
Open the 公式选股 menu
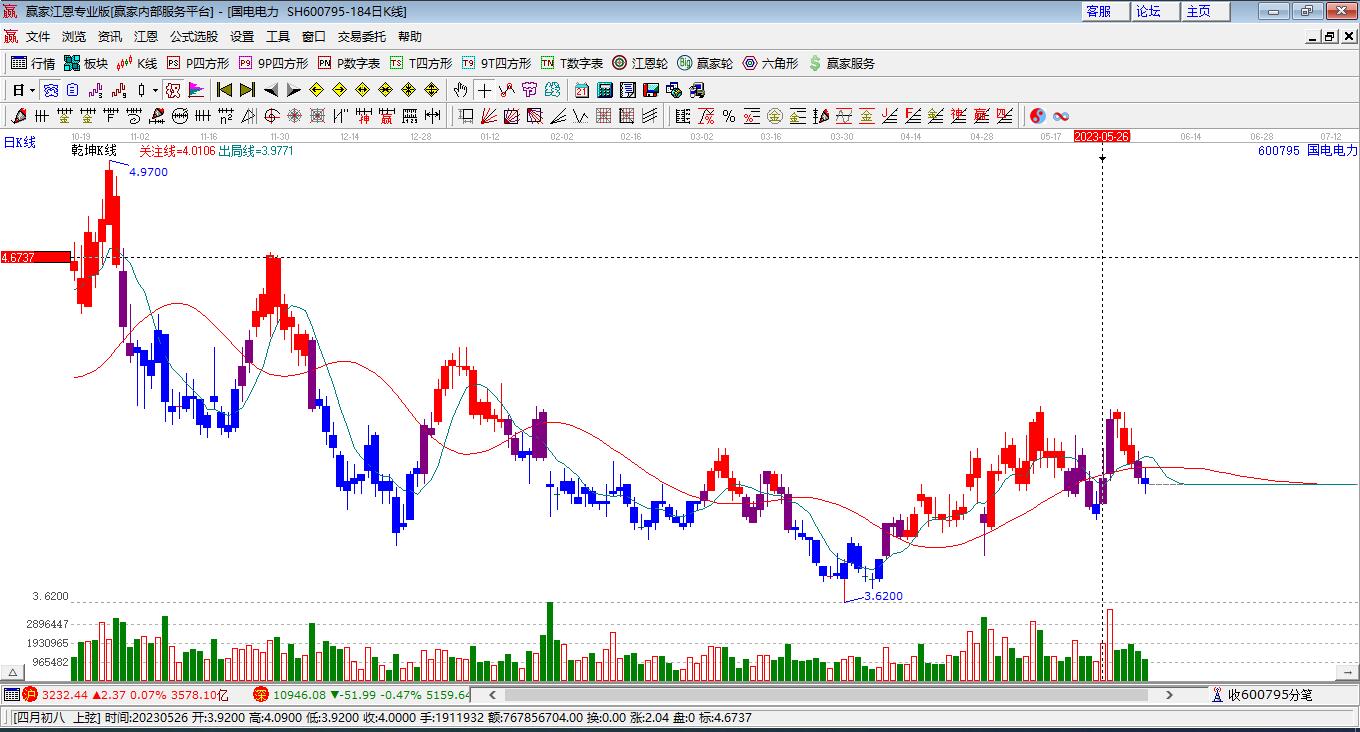click(193, 36)
